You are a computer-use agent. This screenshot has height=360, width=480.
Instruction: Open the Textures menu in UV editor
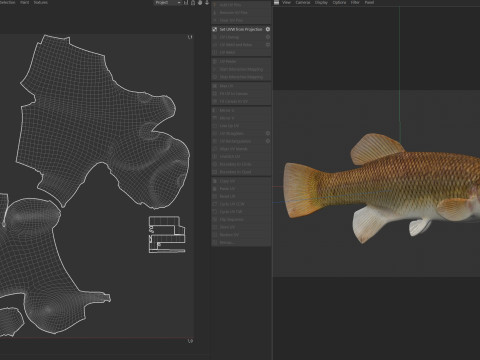pyautogui.click(x=41, y=2)
